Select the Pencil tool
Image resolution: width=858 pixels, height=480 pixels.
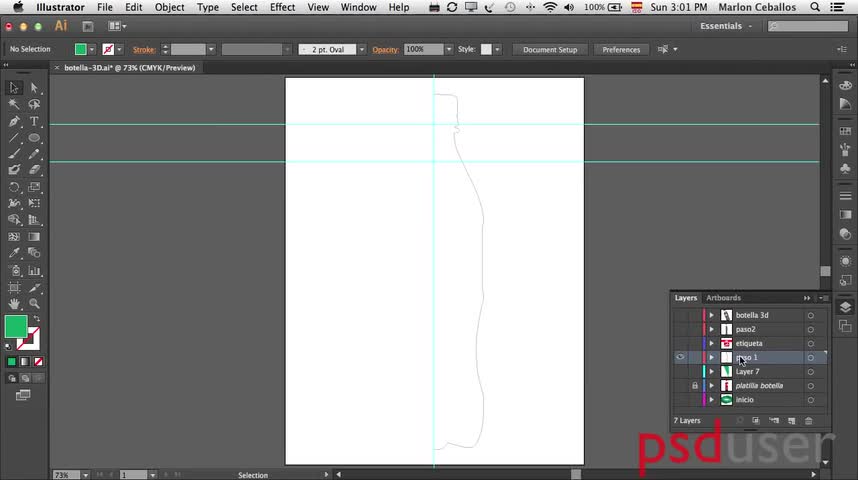click(34, 154)
